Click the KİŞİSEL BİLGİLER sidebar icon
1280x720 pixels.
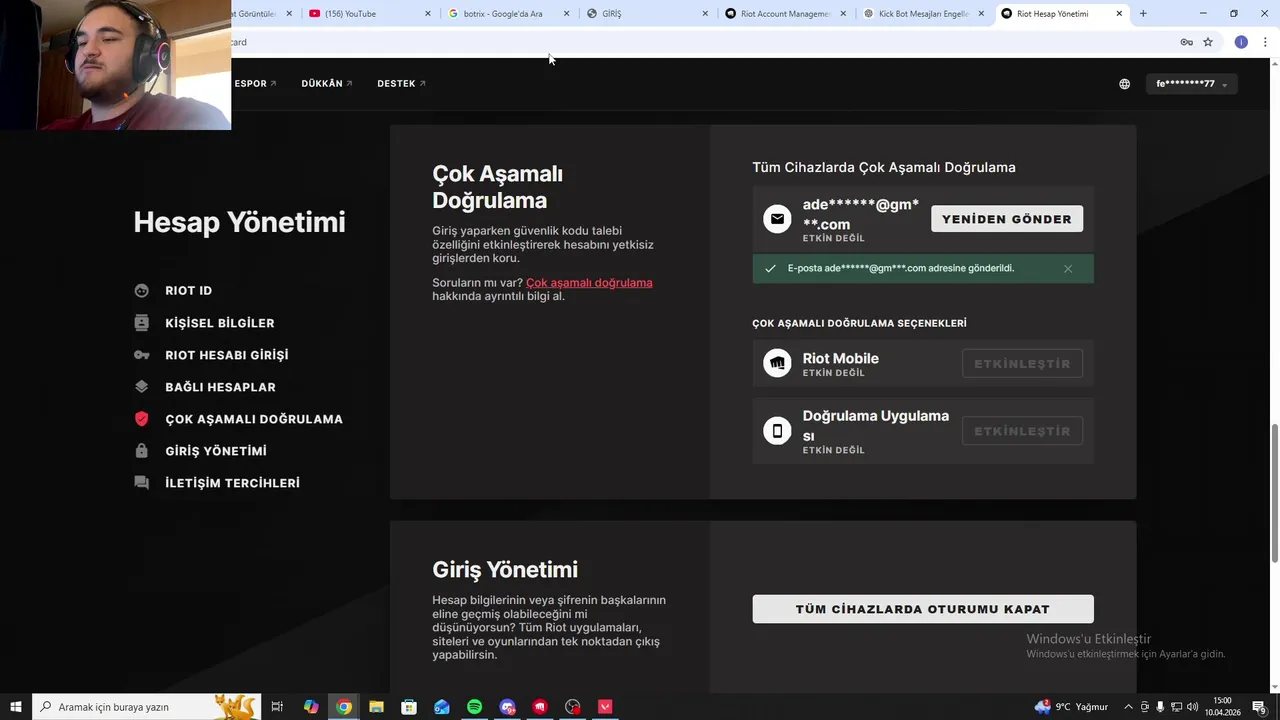(141, 323)
